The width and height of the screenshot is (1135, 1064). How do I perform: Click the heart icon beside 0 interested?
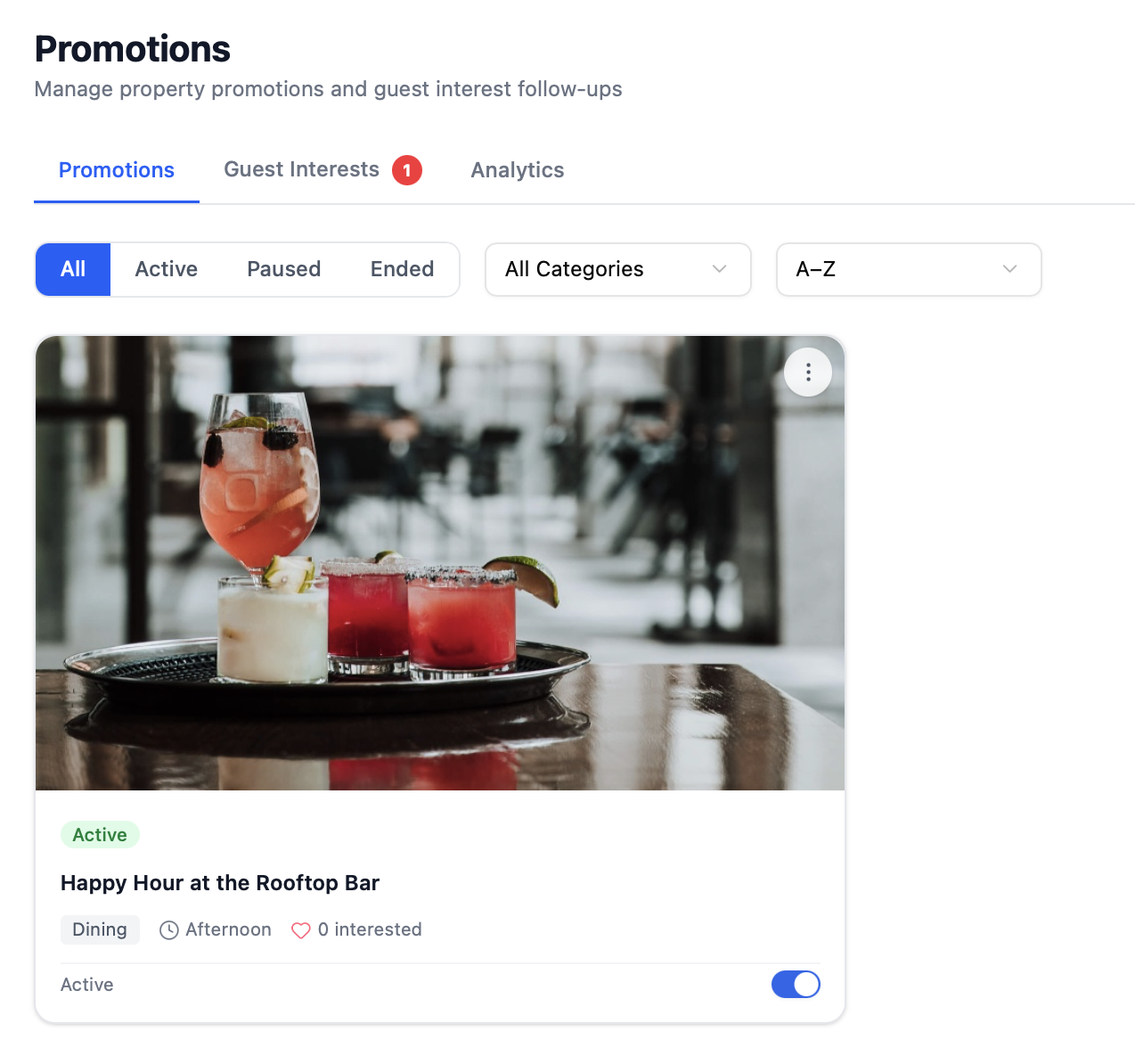pos(301,930)
